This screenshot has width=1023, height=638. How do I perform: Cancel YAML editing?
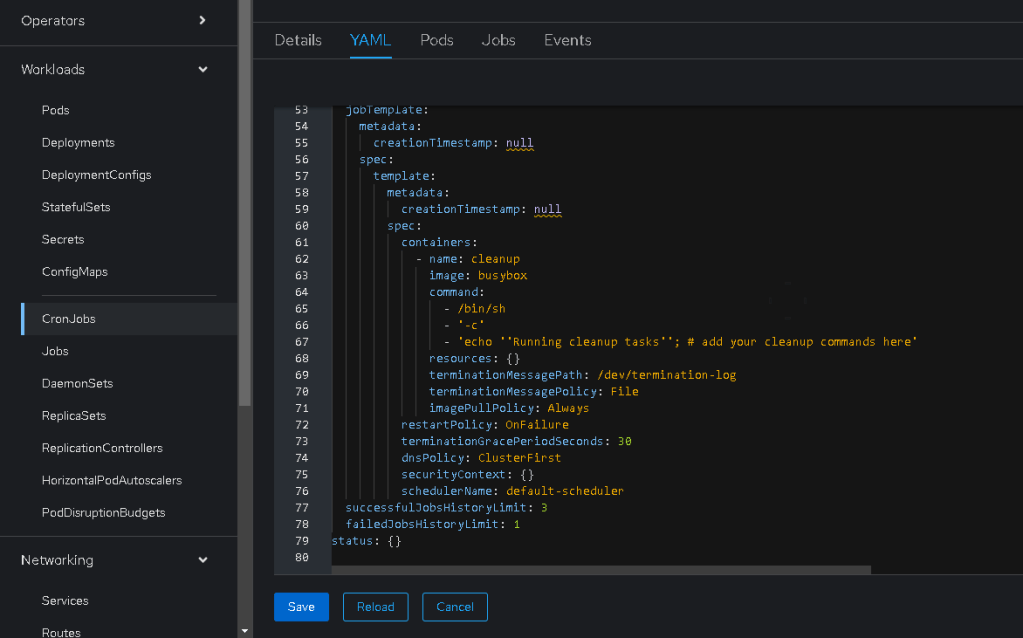455,607
